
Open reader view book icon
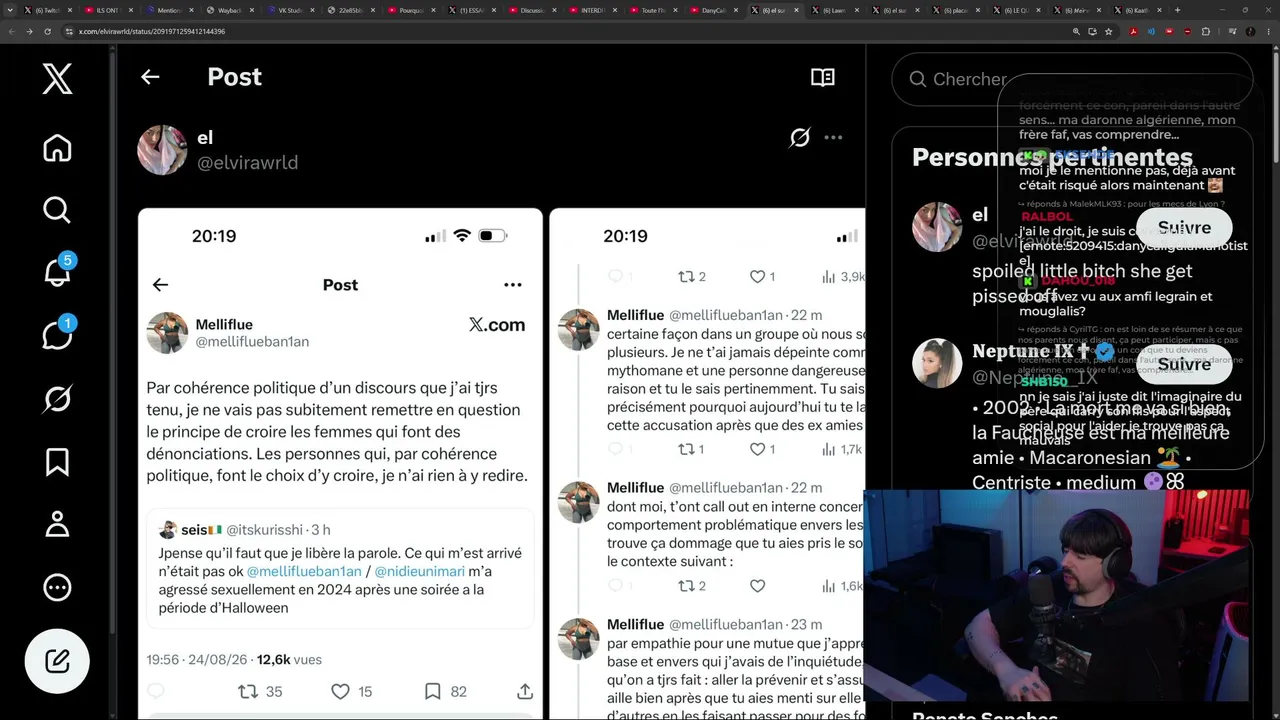(x=823, y=77)
